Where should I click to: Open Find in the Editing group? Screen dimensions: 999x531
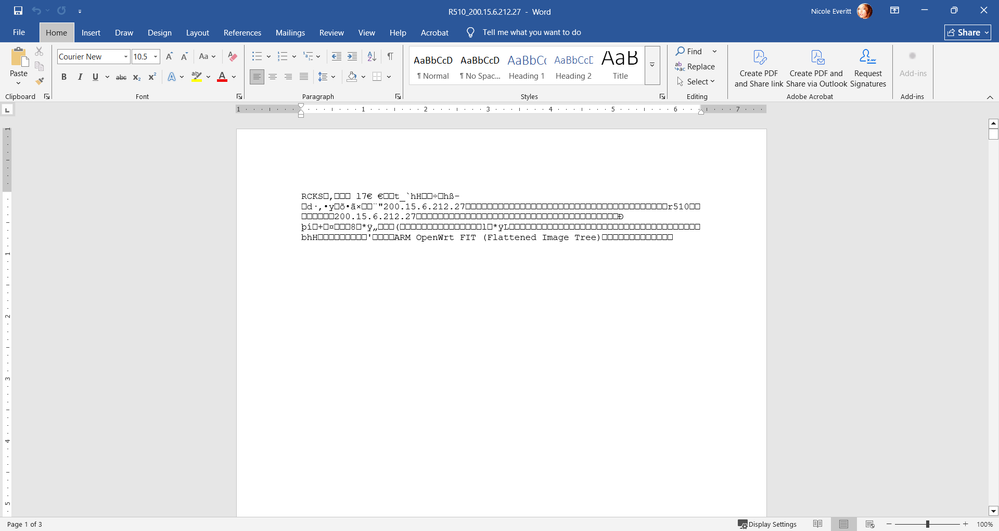tap(689, 52)
